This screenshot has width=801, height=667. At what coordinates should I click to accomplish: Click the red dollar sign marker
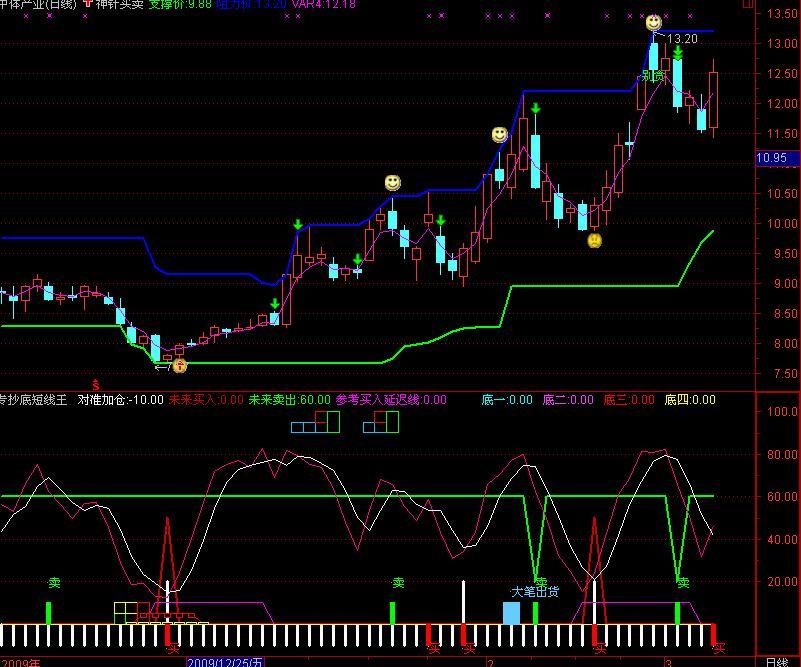coord(96,384)
